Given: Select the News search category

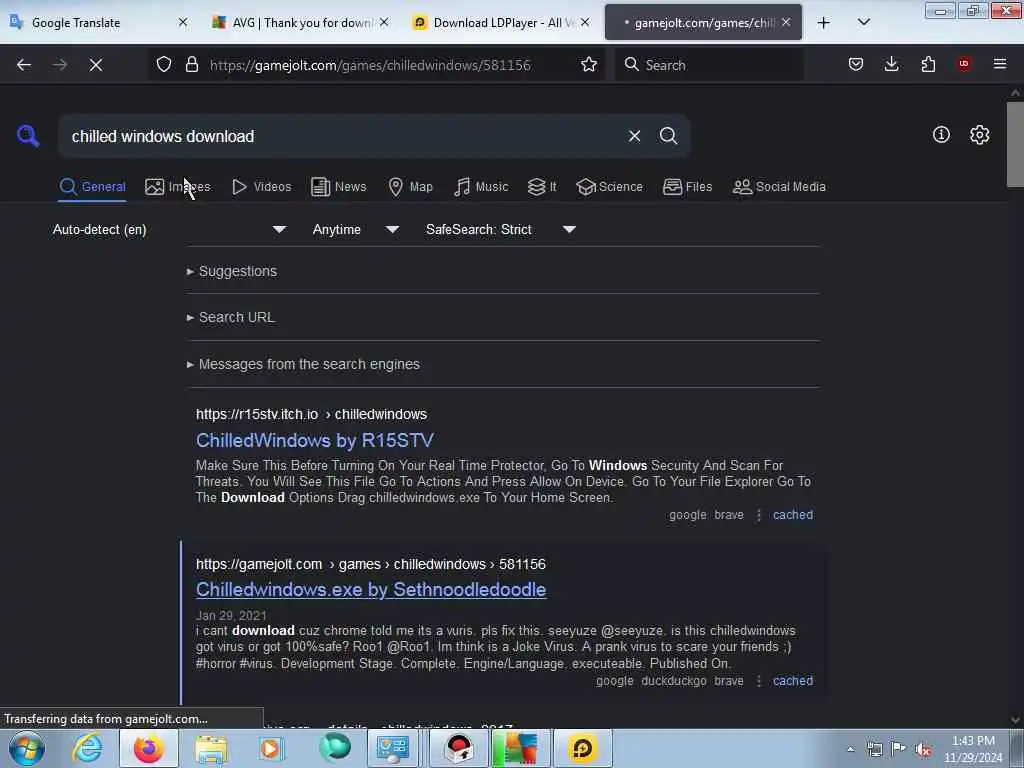Looking at the screenshot, I should [x=338, y=187].
